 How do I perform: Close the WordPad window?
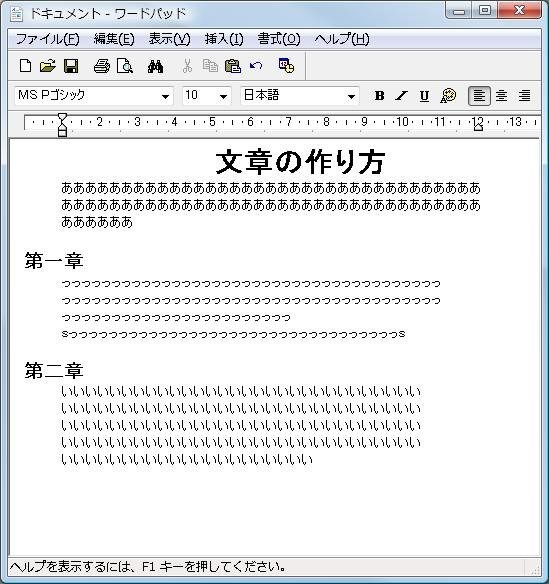(x=519, y=11)
